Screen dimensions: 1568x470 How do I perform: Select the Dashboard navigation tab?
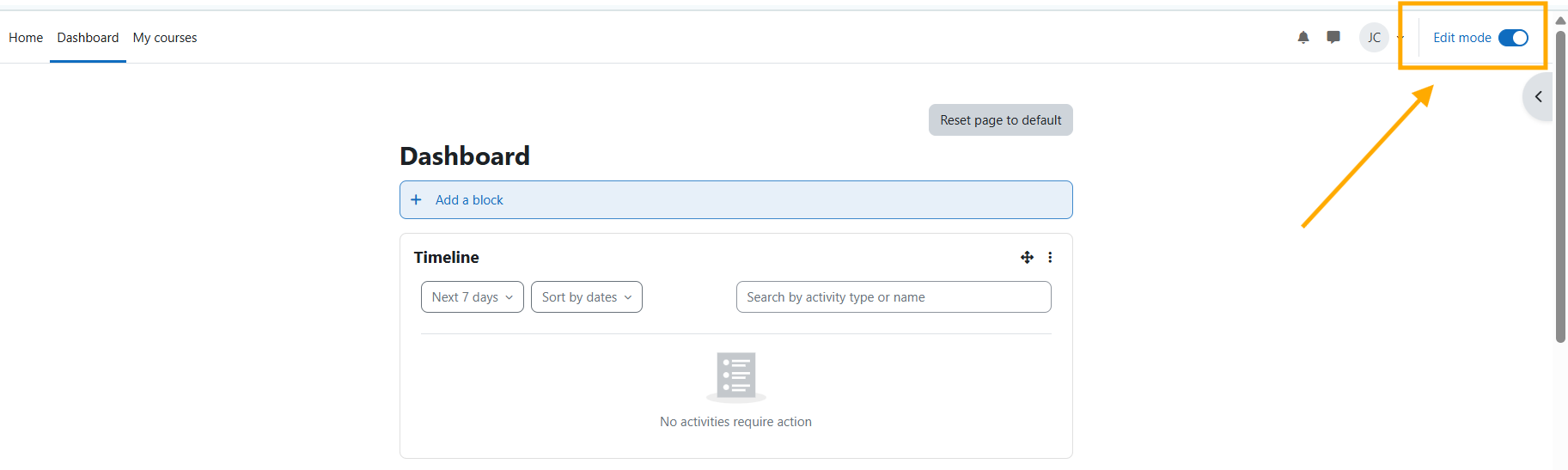[88, 38]
